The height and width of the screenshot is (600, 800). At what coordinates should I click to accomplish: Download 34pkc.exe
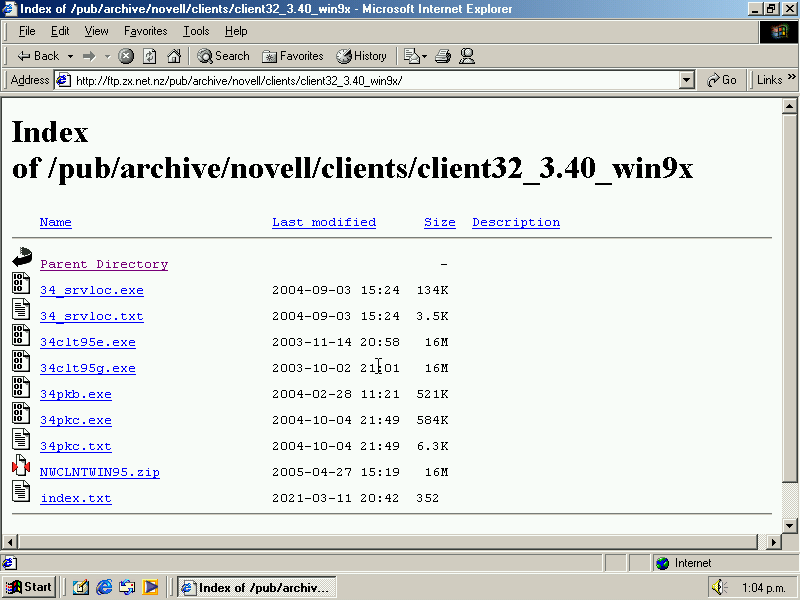point(76,420)
